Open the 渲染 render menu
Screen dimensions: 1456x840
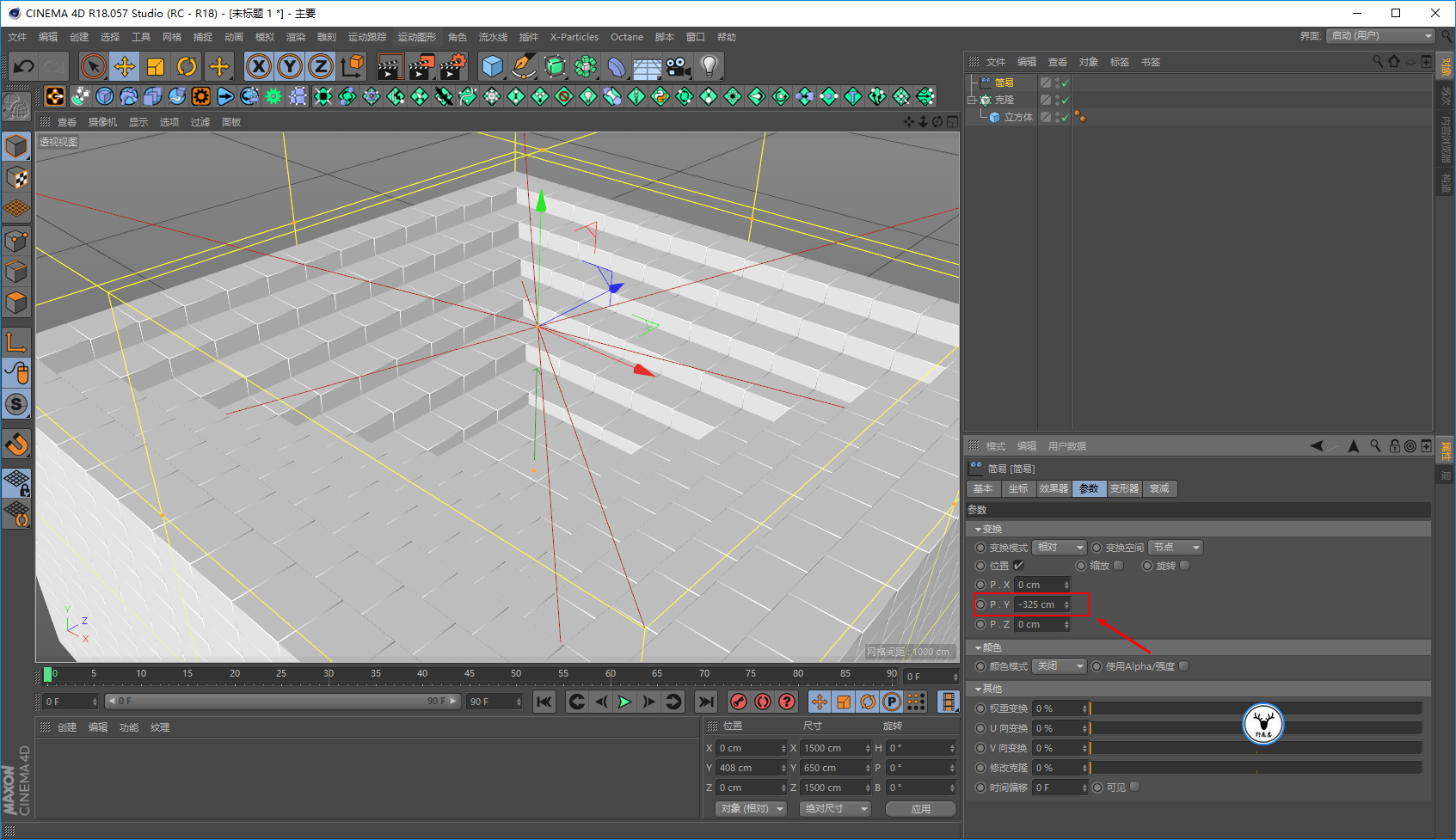point(296,37)
